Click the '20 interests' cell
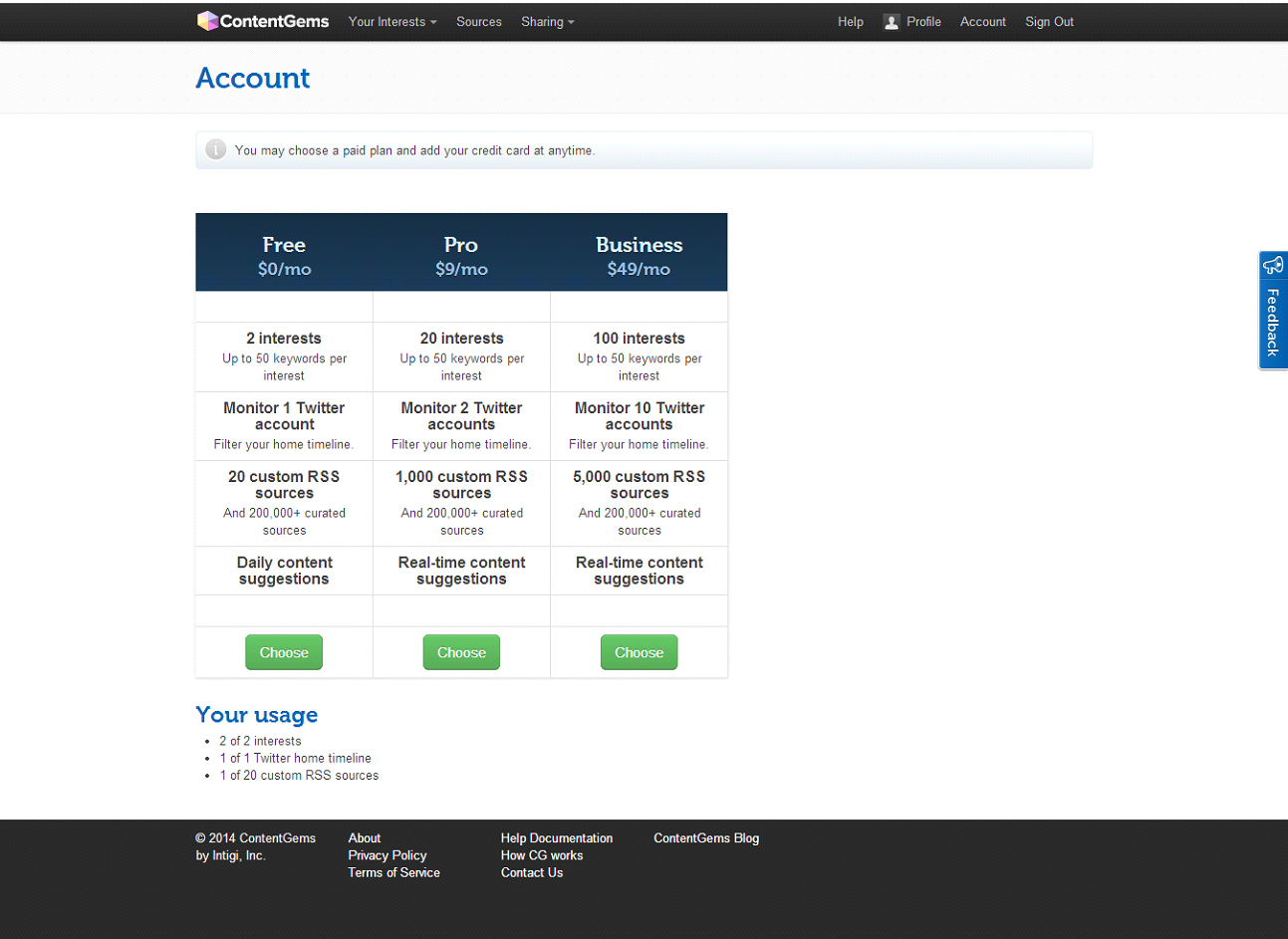1288x939 pixels. point(461,356)
